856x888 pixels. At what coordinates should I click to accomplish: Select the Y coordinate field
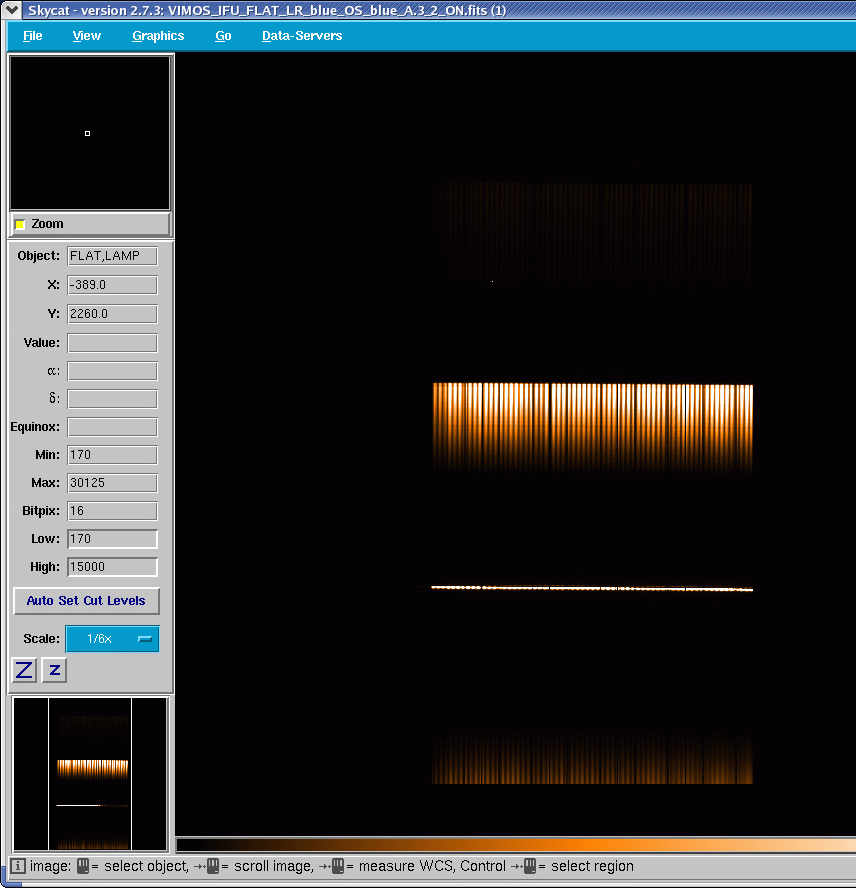pos(112,314)
